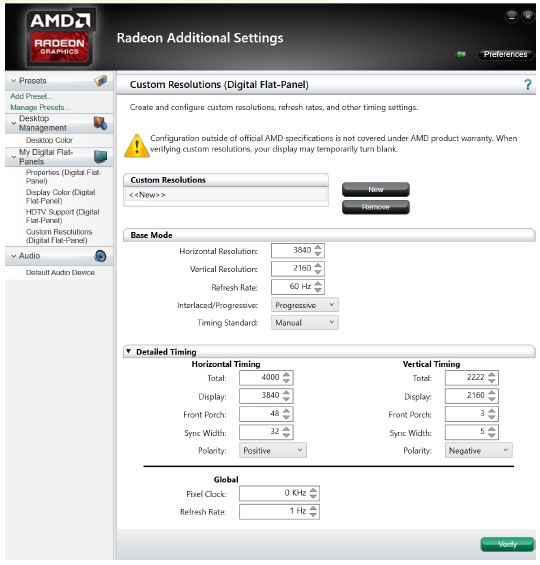The width and height of the screenshot is (540, 565).
Task: Click the AMD Radeon Graphics logo
Action: tap(60, 37)
